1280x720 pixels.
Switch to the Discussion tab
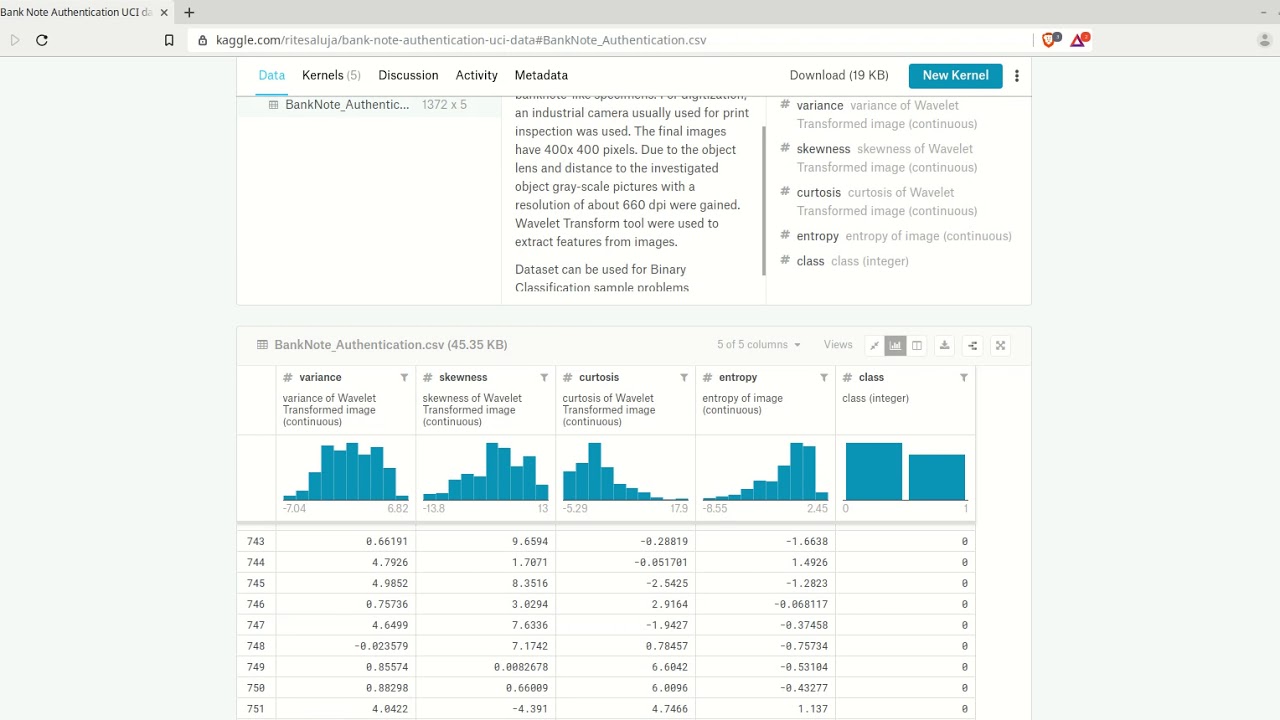tap(408, 75)
